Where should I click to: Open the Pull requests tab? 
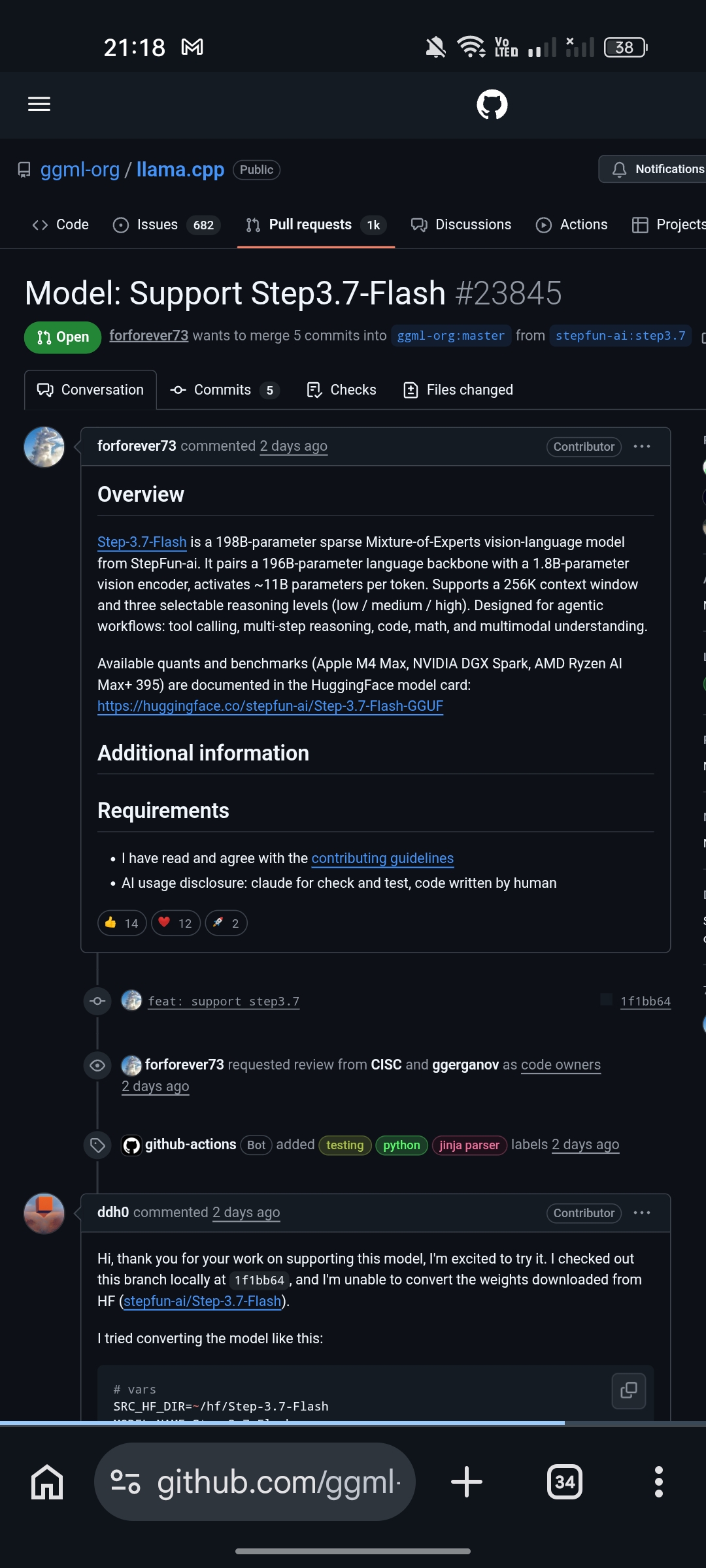coord(316,225)
